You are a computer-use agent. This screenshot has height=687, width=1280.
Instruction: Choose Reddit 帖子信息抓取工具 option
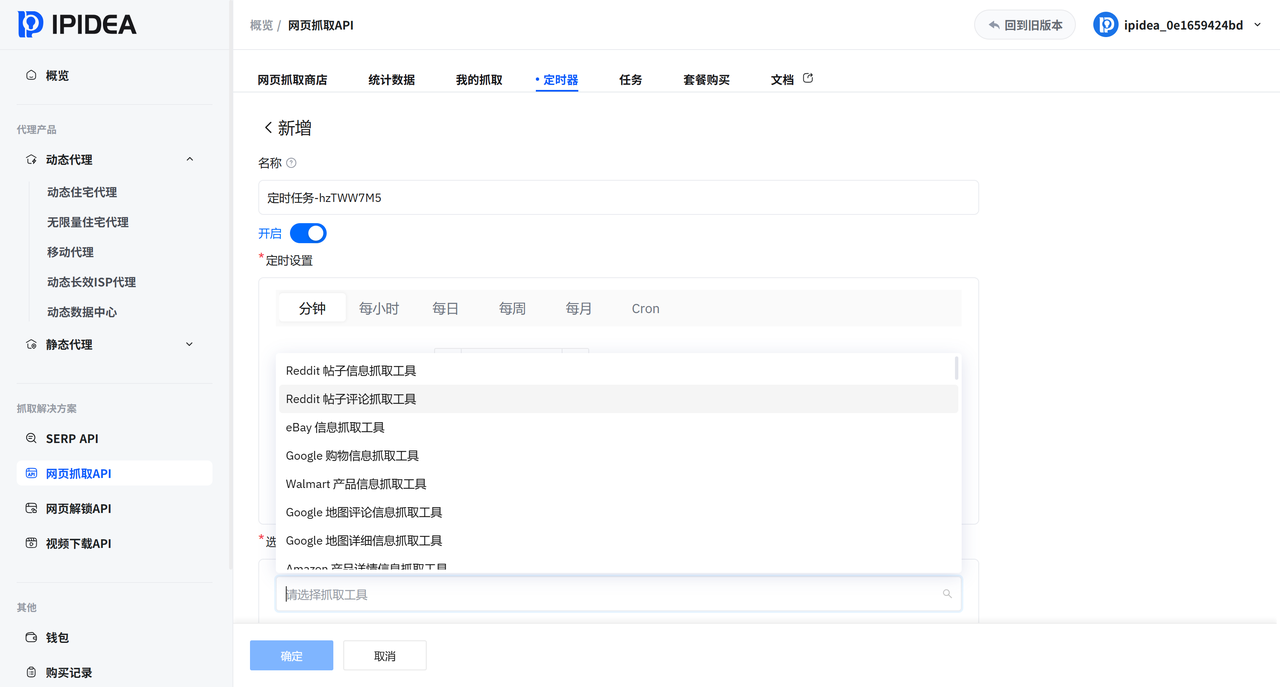(618, 371)
